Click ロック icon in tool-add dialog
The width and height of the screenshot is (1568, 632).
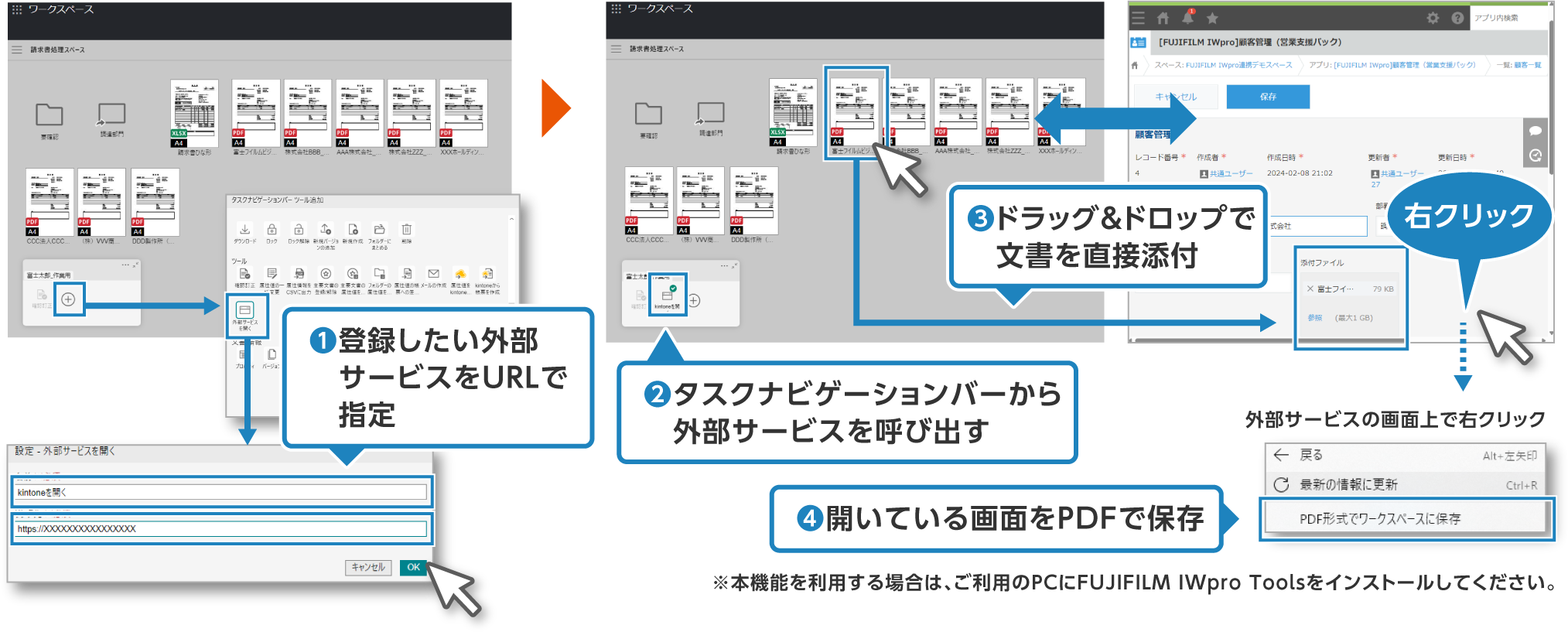tap(272, 230)
